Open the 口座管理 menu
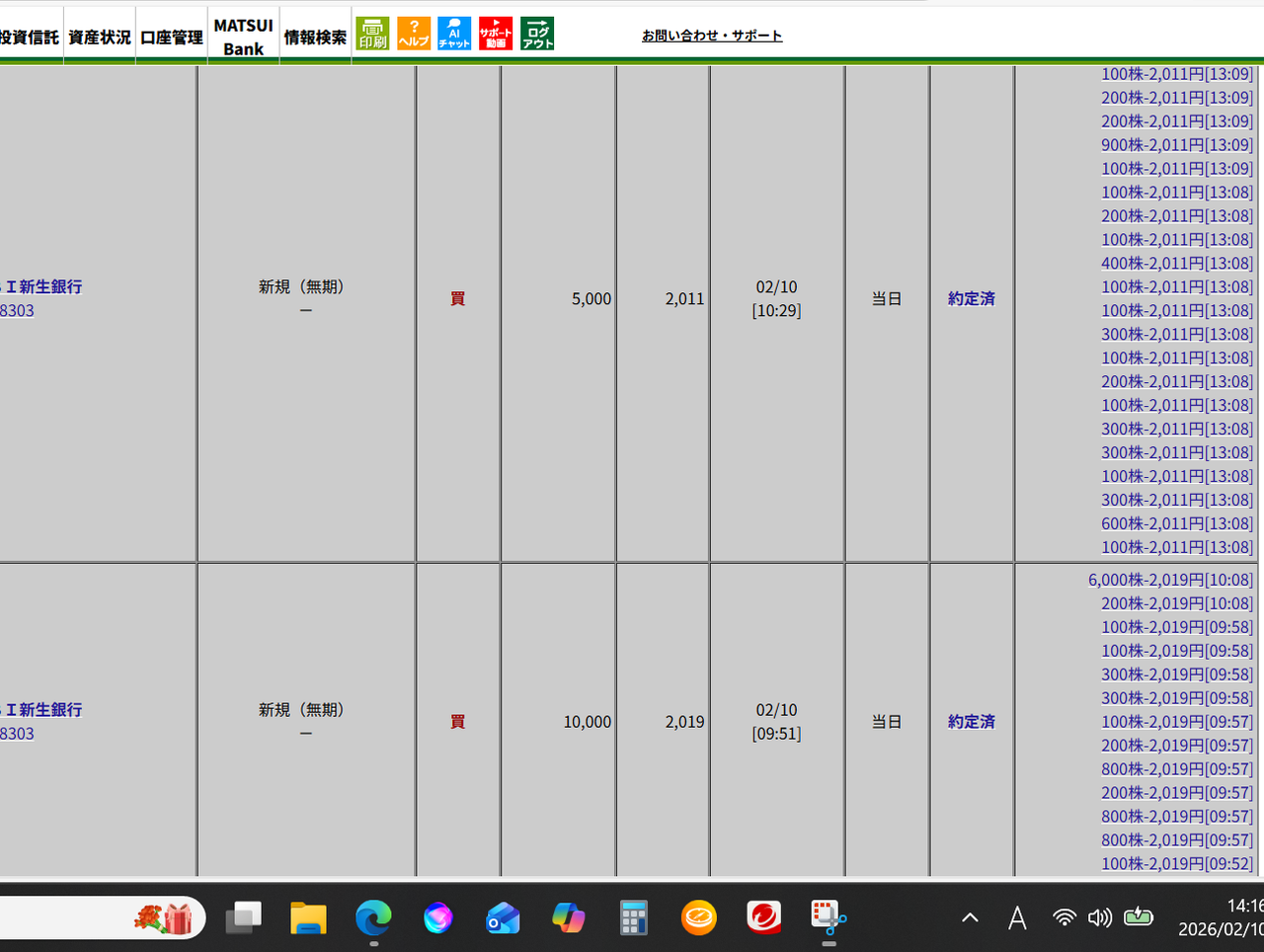This screenshot has height=952, width=1264. (172, 38)
